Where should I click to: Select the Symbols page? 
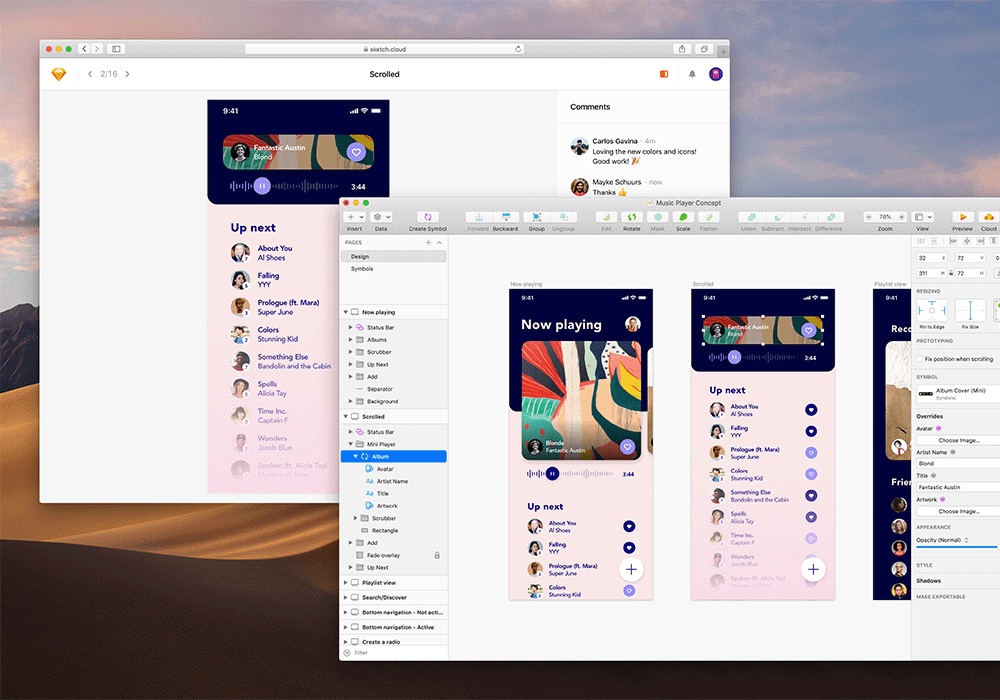click(x=393, y=269)
